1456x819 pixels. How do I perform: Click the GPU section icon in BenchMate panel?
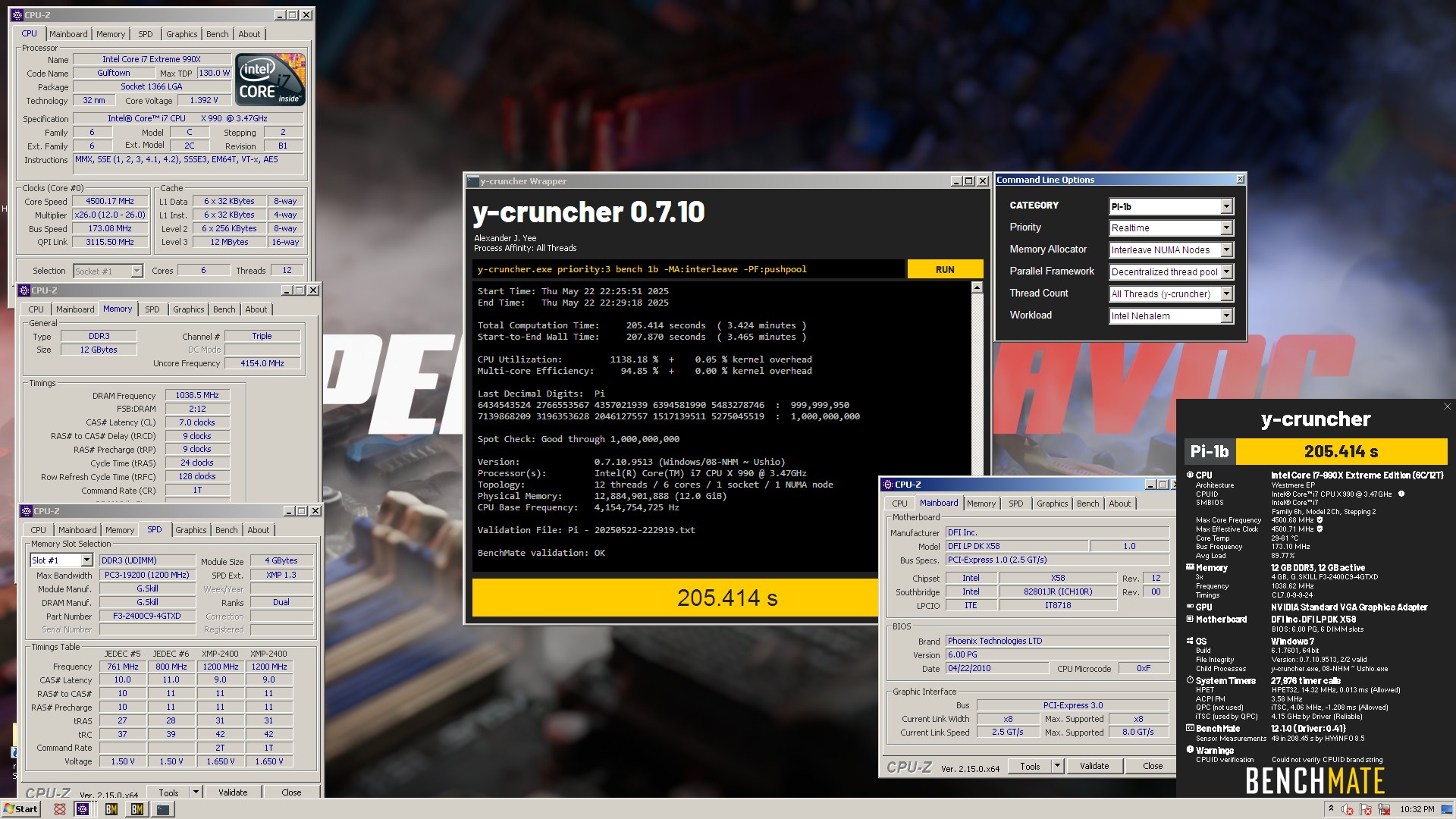pyautogui.click(x=1190, y=607)
